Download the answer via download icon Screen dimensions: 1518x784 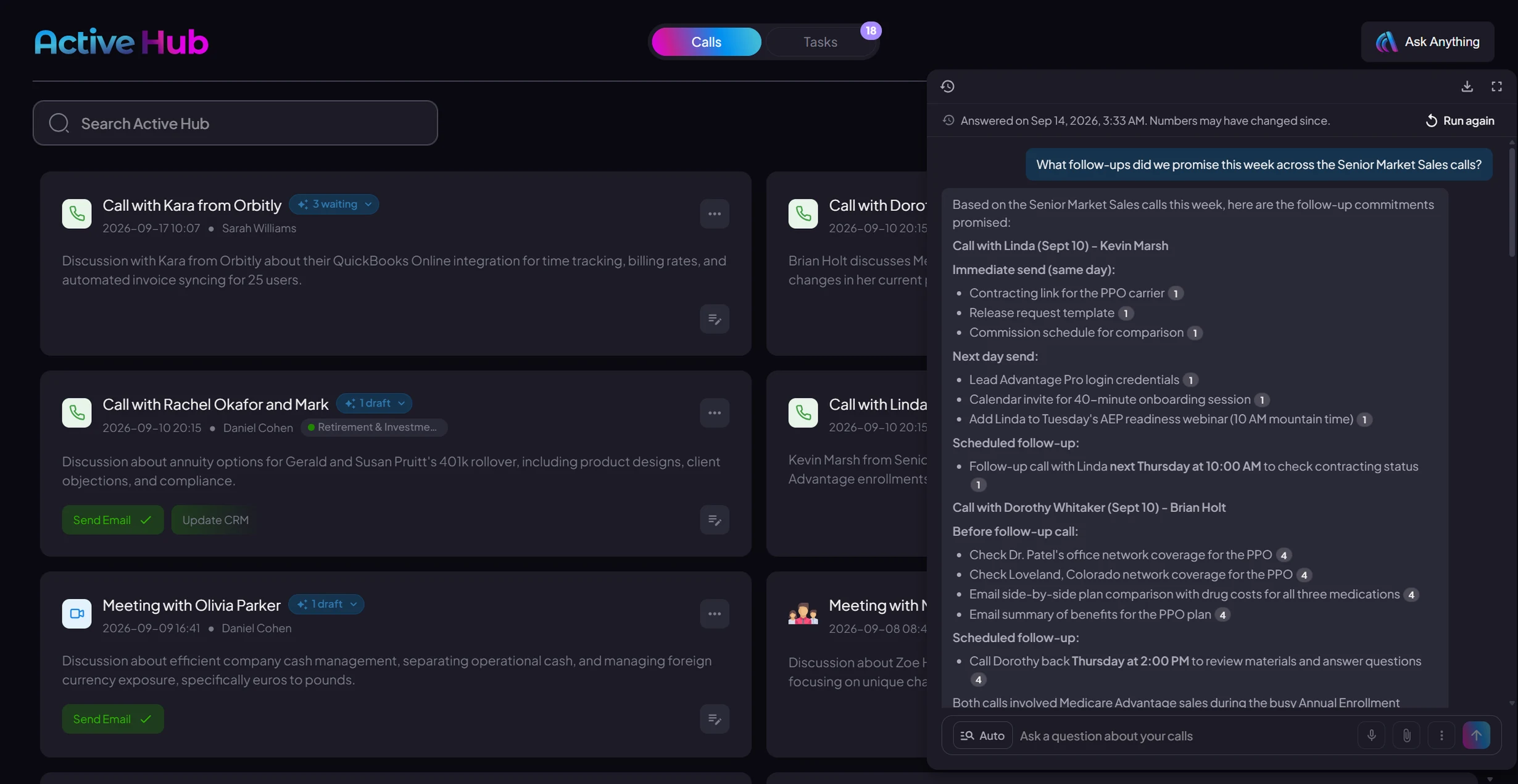[x=1467, y=86]
